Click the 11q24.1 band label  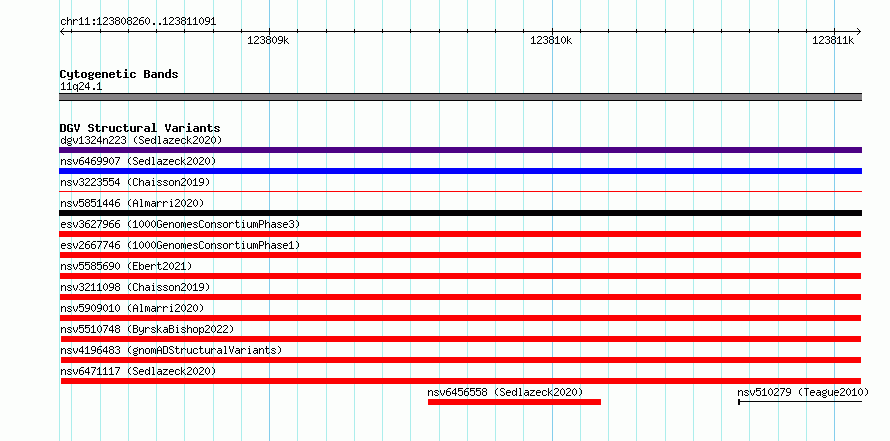pyautogui.click(x=81, y=87)
